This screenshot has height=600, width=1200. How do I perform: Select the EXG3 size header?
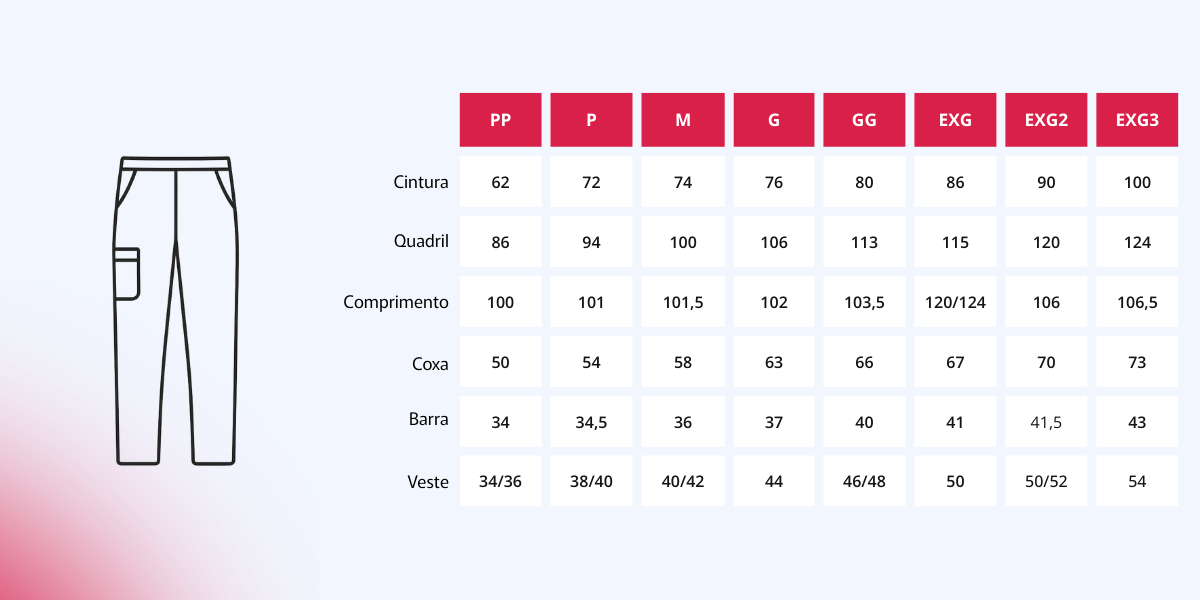click(1137, 120)
